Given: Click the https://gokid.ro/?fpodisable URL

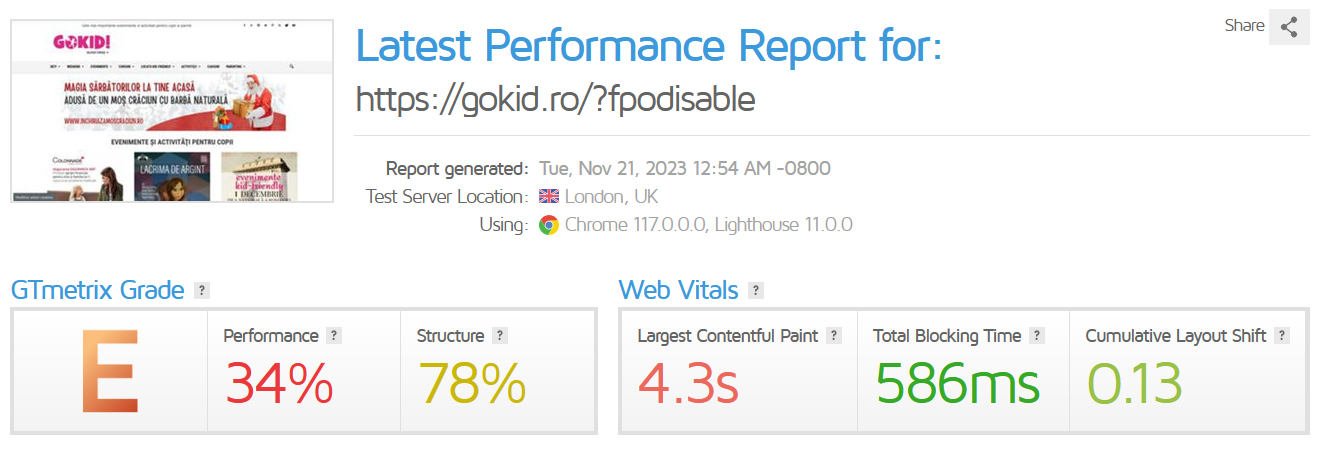Looking at the screenshot, I should click(555, 98).
